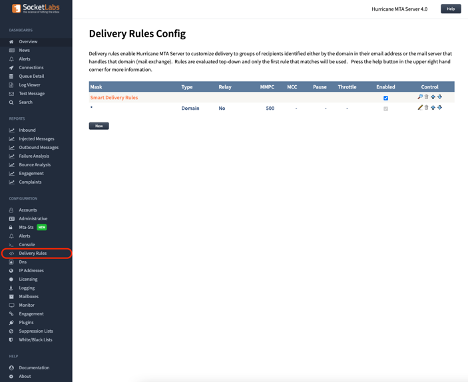Delete the Smart Delivery Rules row via trash icon
Screen dimensions: 468x382
(x=426, y=97)
